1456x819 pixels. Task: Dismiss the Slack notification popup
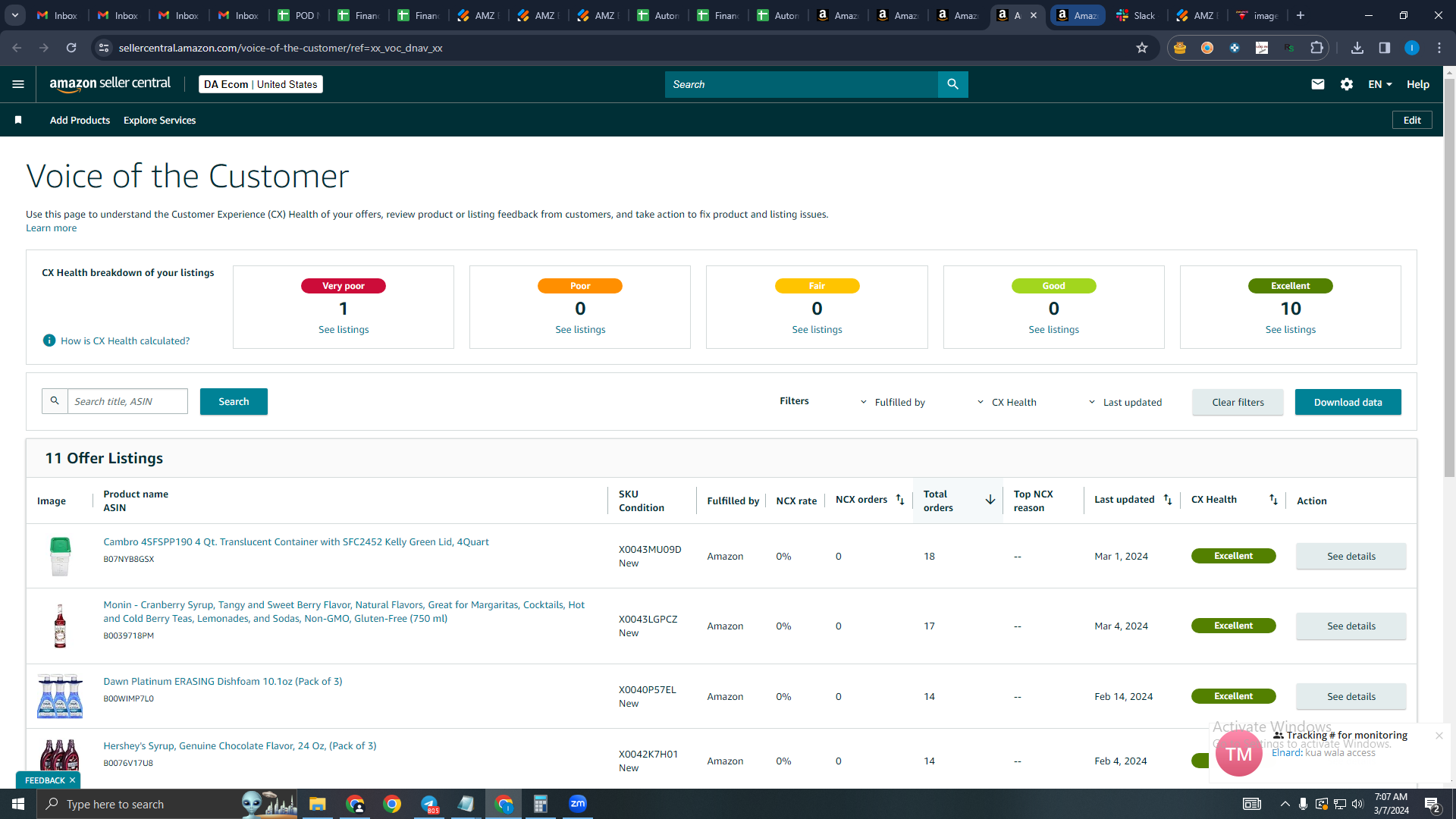click(1439, 736)
